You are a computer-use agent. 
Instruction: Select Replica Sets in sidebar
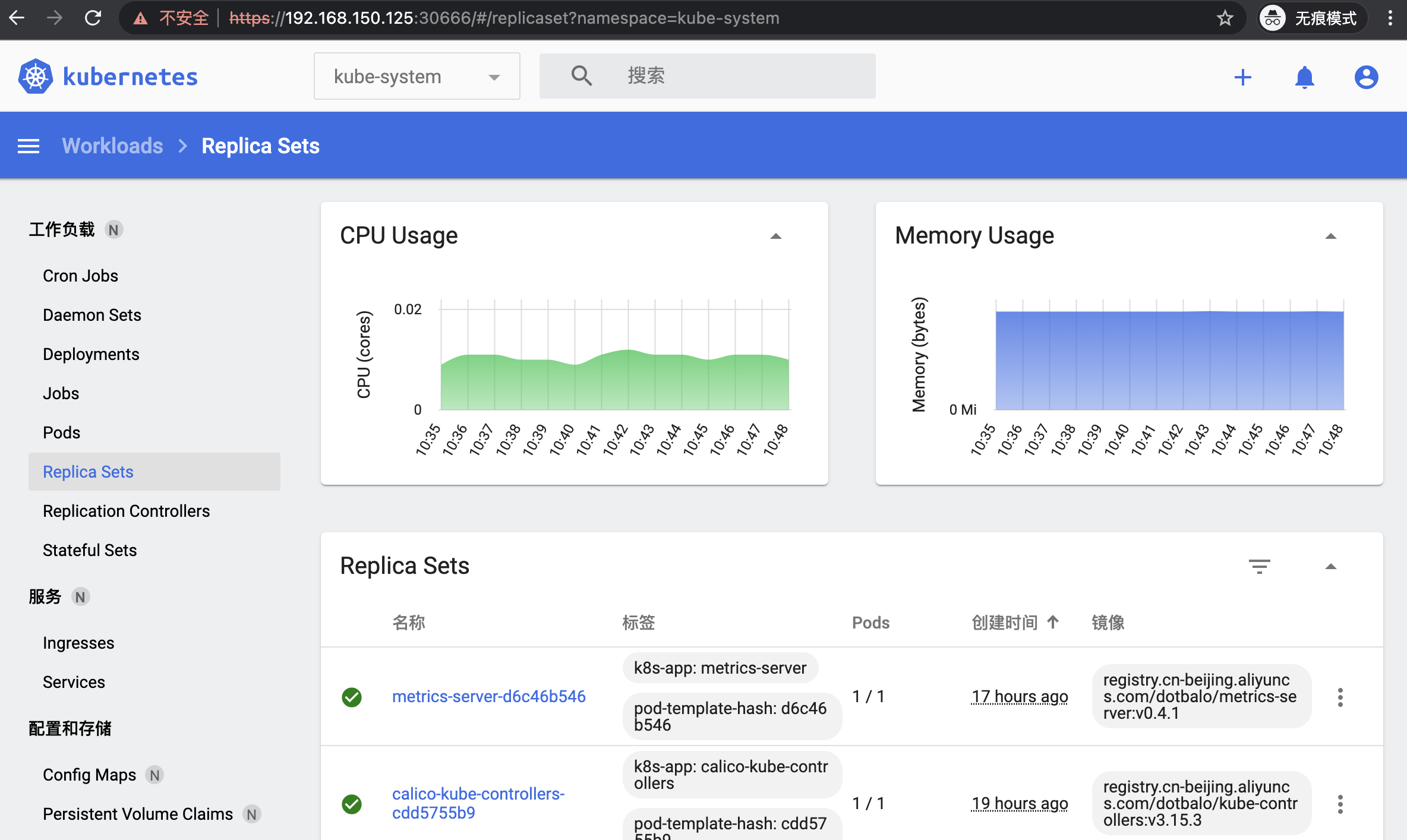(x=154, y=472)
